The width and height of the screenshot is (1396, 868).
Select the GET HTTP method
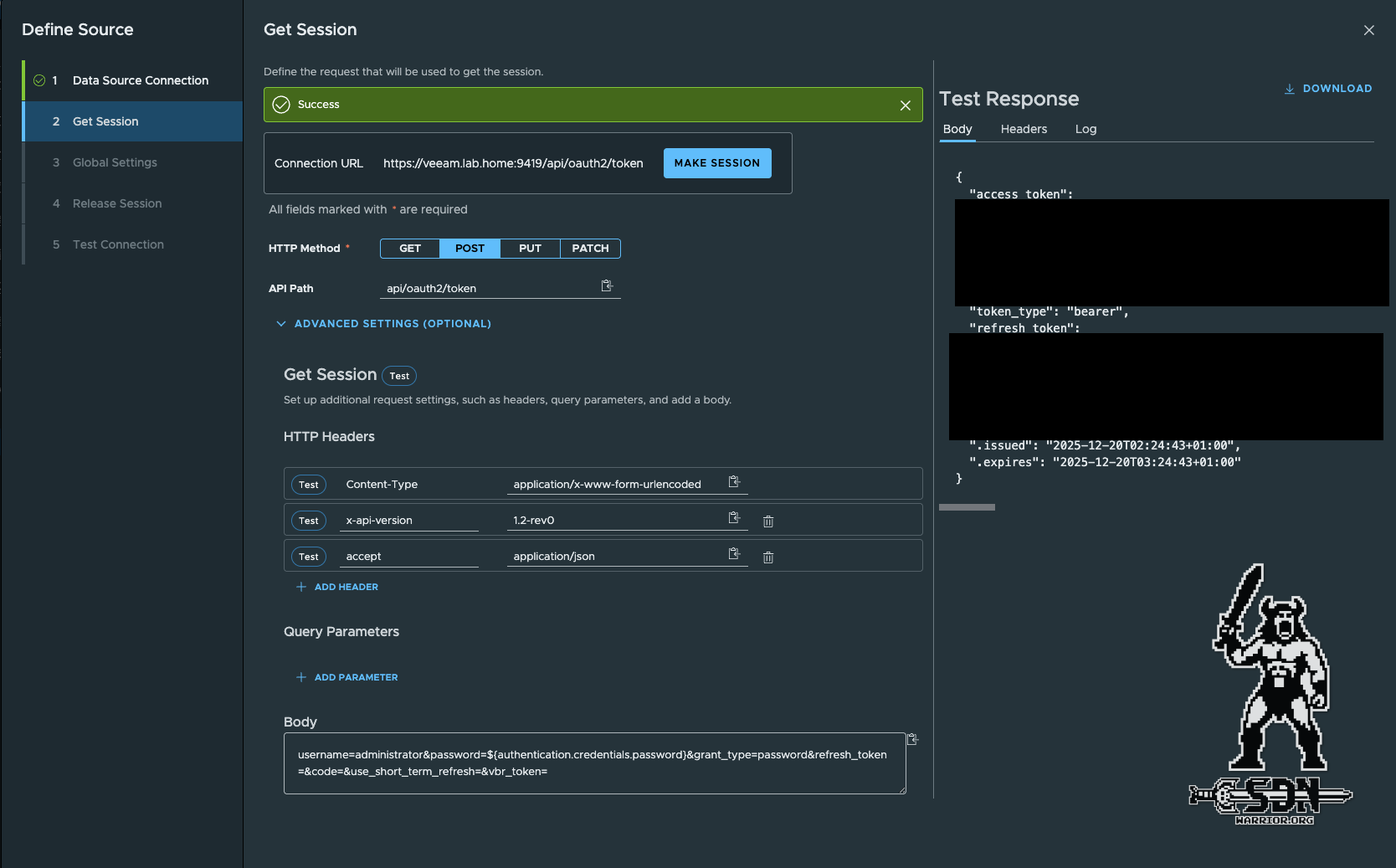point(410,249)
